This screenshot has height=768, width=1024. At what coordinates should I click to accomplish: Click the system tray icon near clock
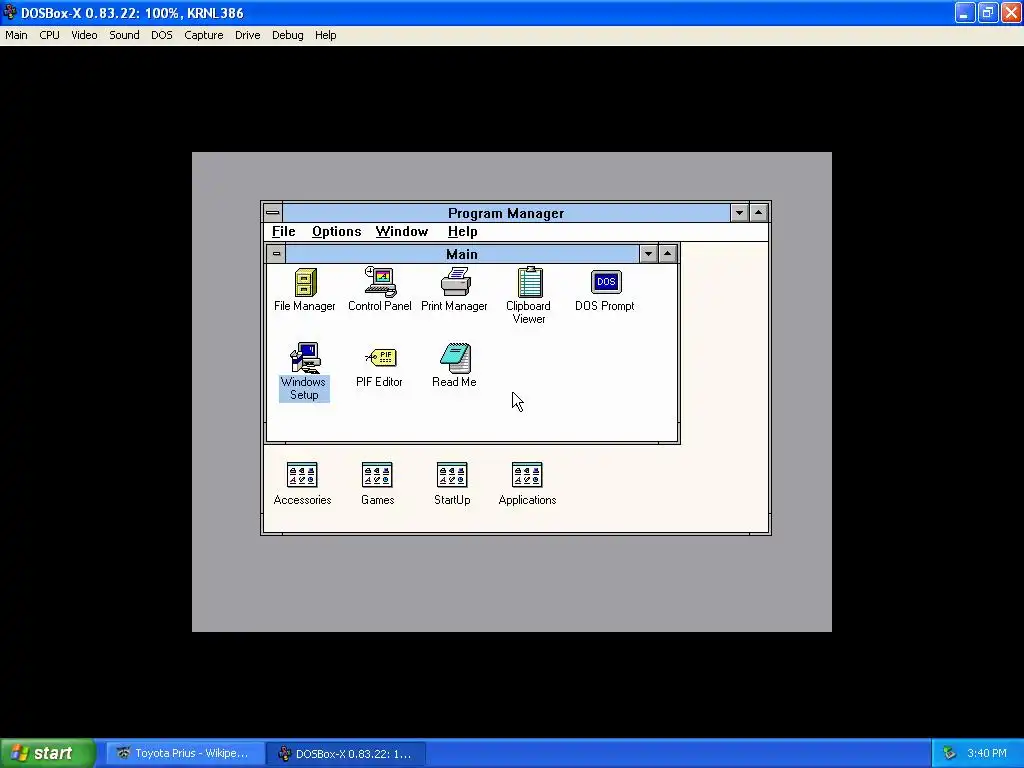point(950,754)
